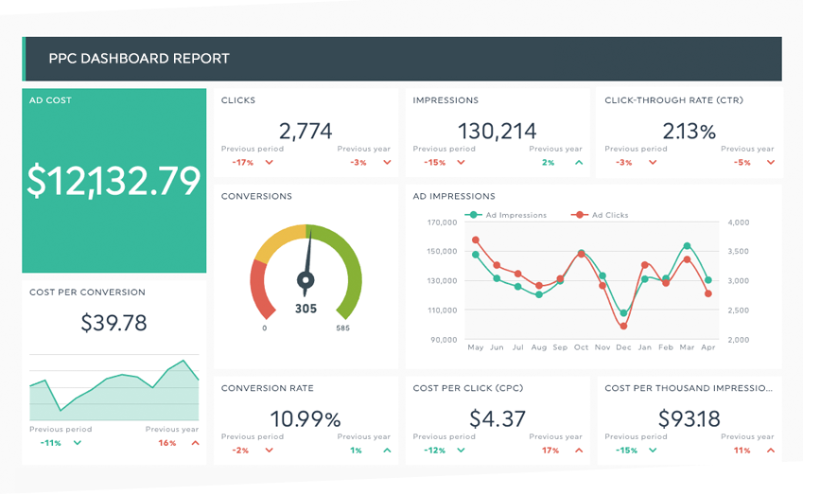The image size is (813, 500).
Task: Toggle the Ad Impressions legend series
Action: [x=510, y=215]
